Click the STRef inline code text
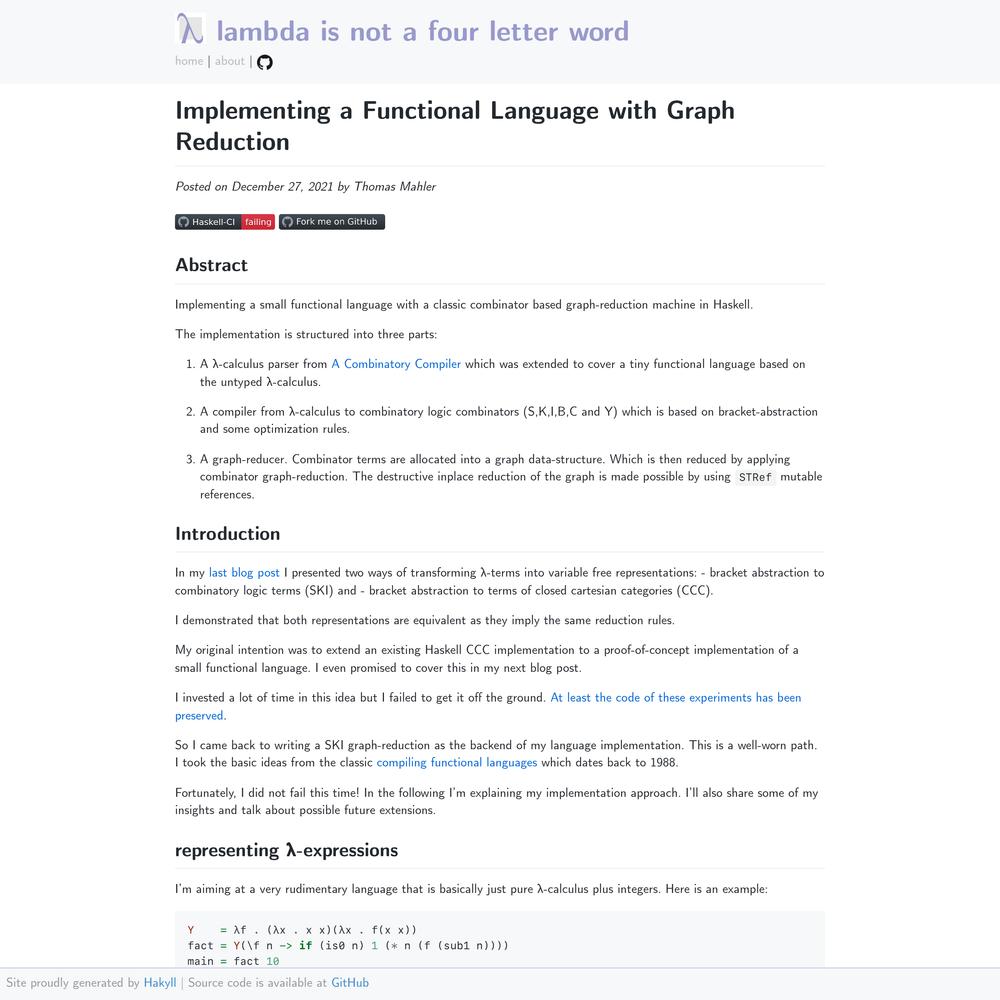The image size is (1000, 1000). click(755, 477)
